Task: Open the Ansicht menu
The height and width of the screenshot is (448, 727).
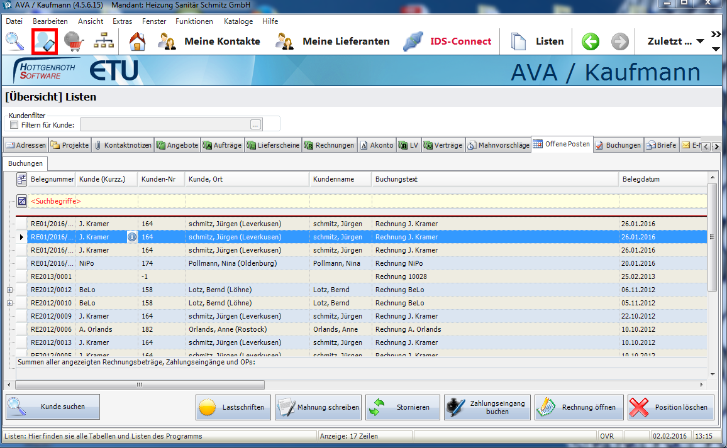Action: tap(90, 21)
